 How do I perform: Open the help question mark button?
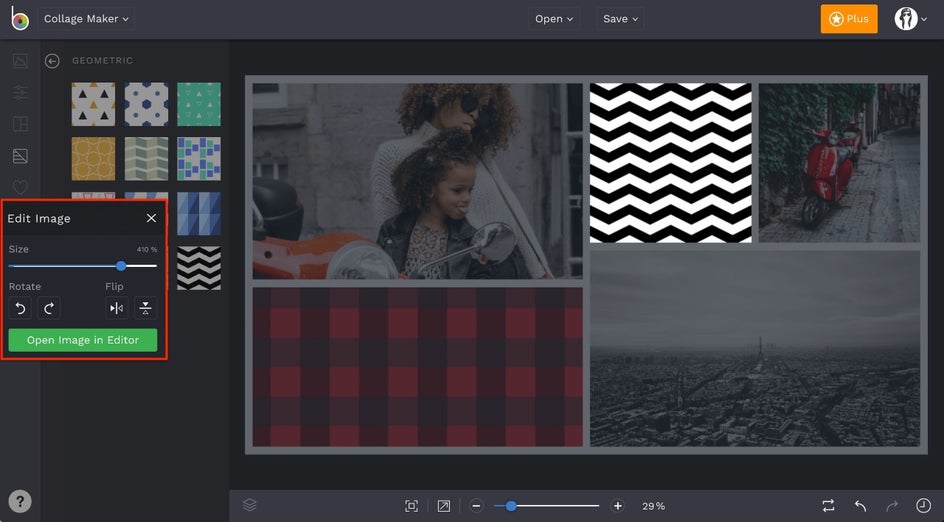20,502
